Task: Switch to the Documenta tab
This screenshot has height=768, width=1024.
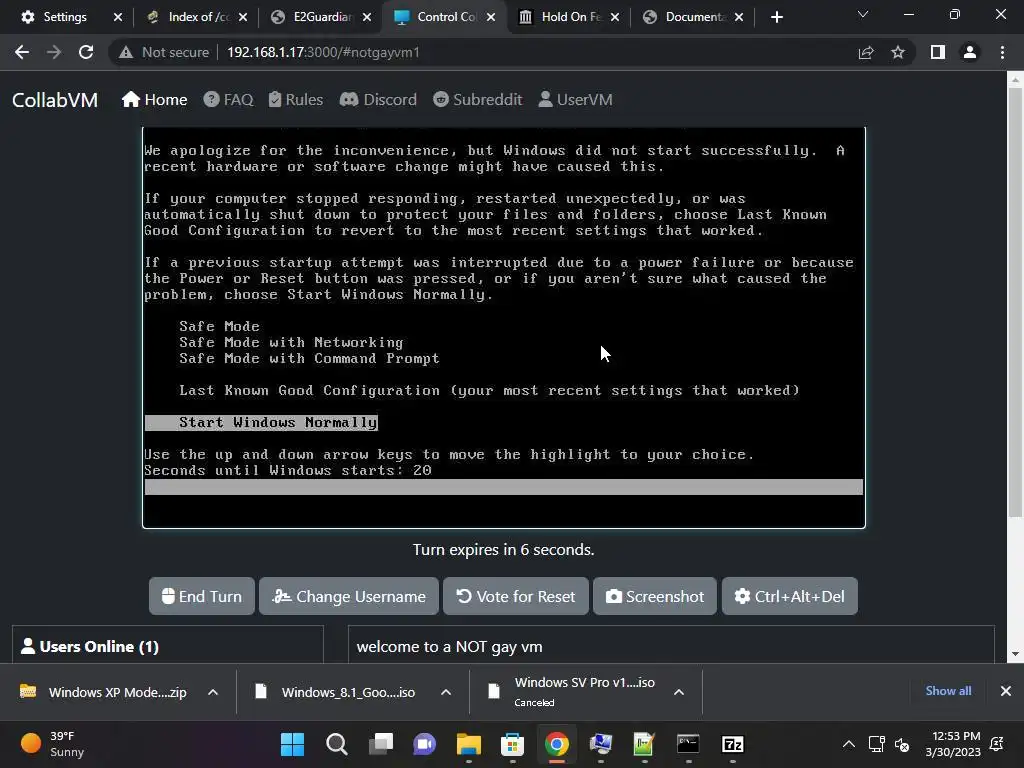Action: pos(694,17)
